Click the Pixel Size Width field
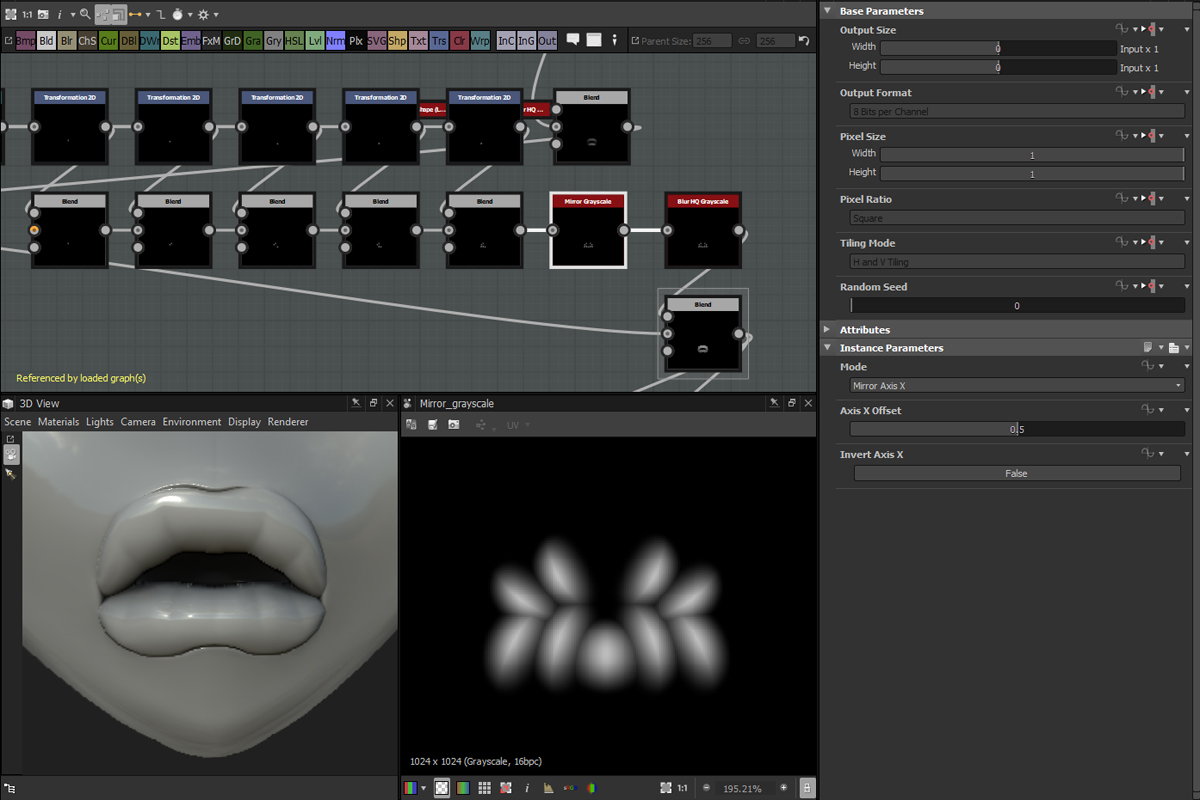The image size is (1200, 800). [x=1032, y=155]
